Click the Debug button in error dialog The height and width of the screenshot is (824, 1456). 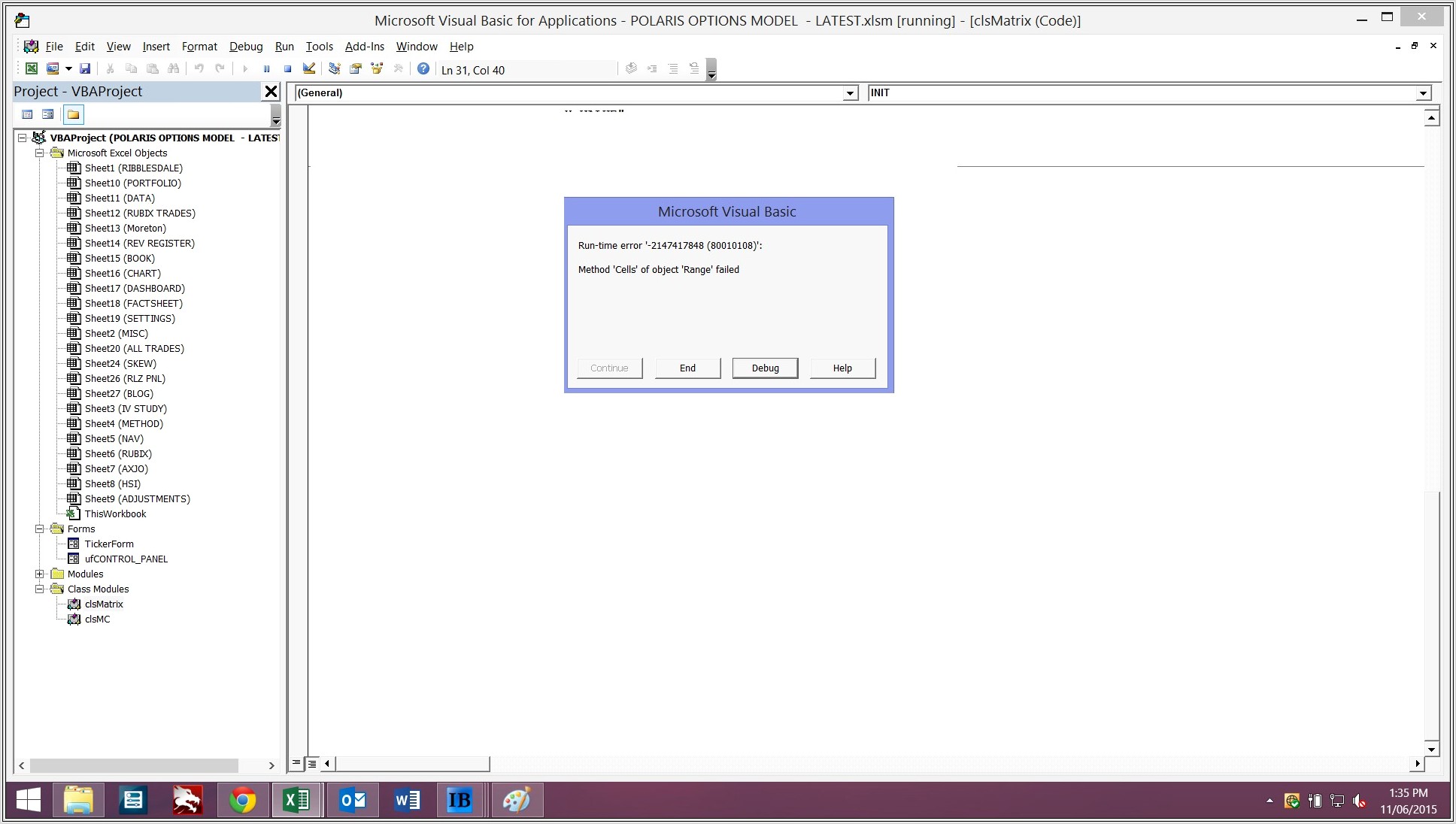click(x=765, y=368)
